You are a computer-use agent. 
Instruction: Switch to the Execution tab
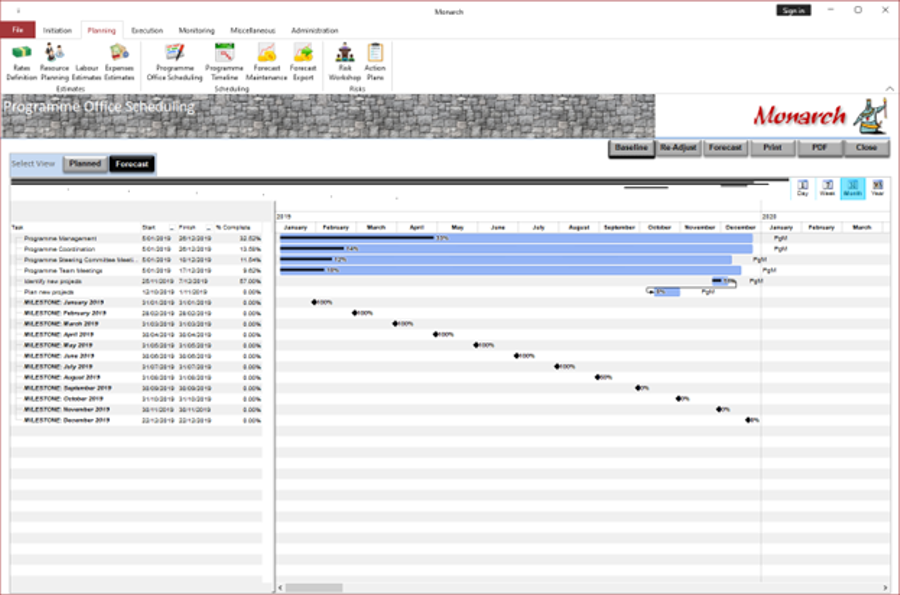[x=147, y=30]
